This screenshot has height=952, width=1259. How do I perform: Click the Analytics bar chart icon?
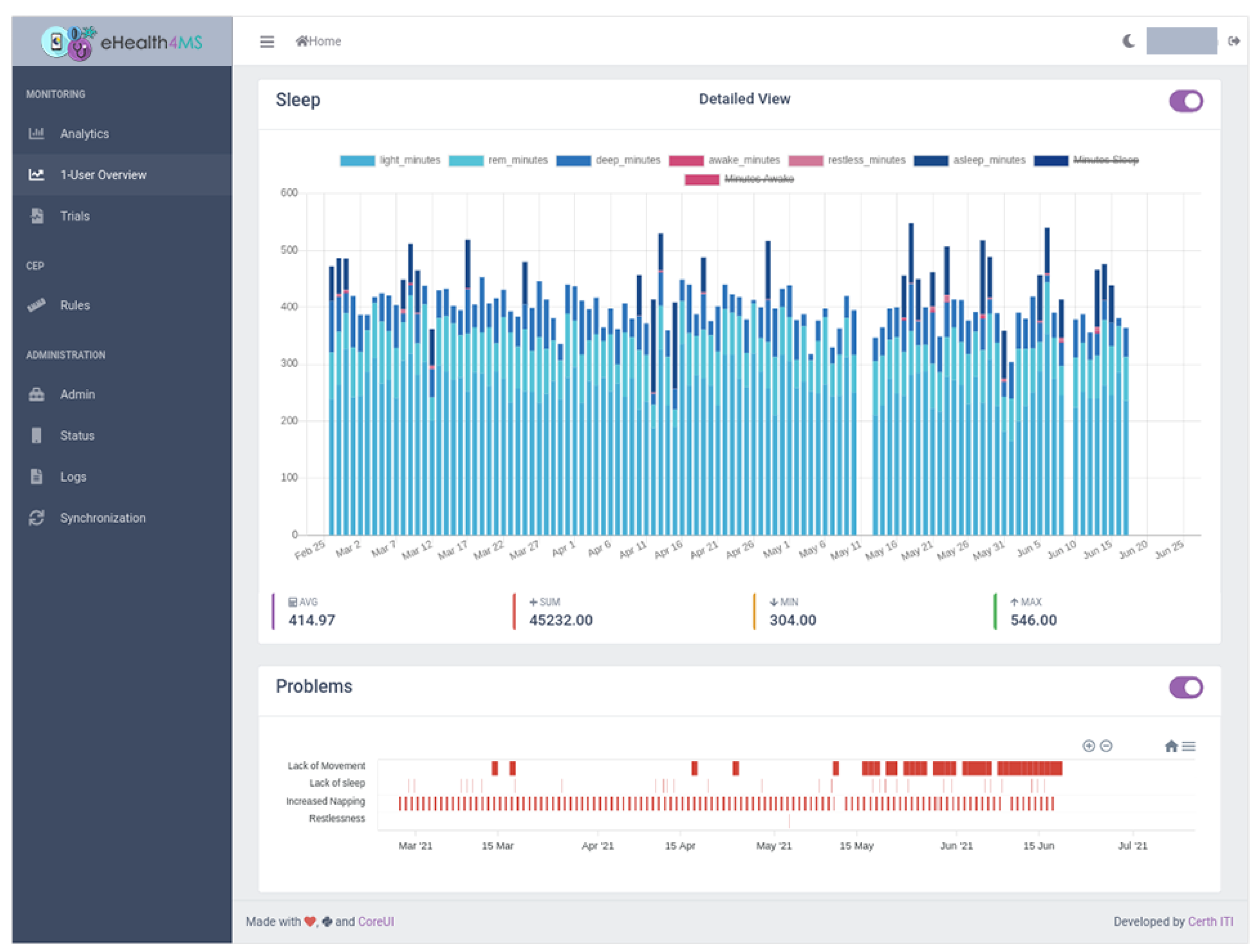tap(36, 133)
